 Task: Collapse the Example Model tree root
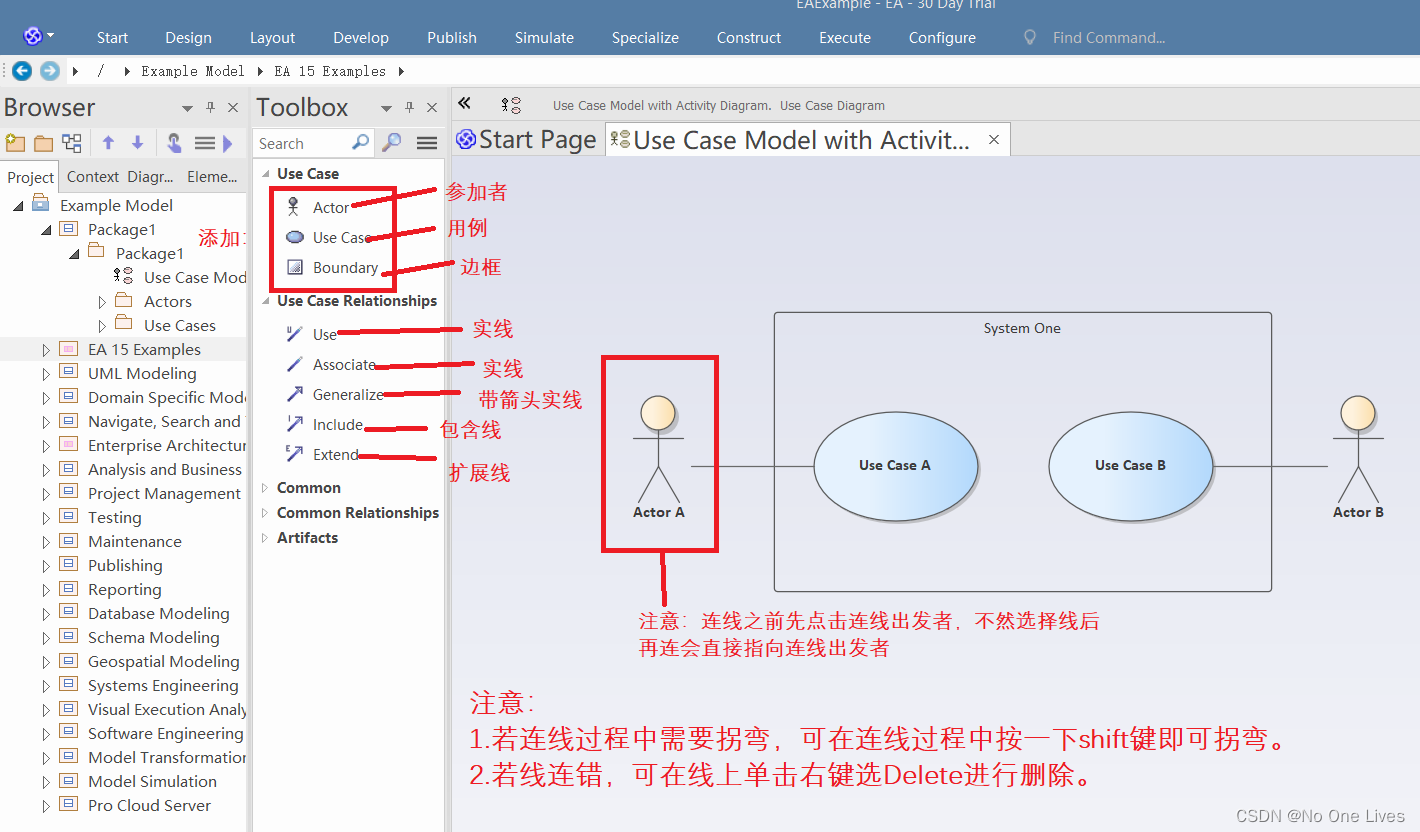[x=18, y=205]
